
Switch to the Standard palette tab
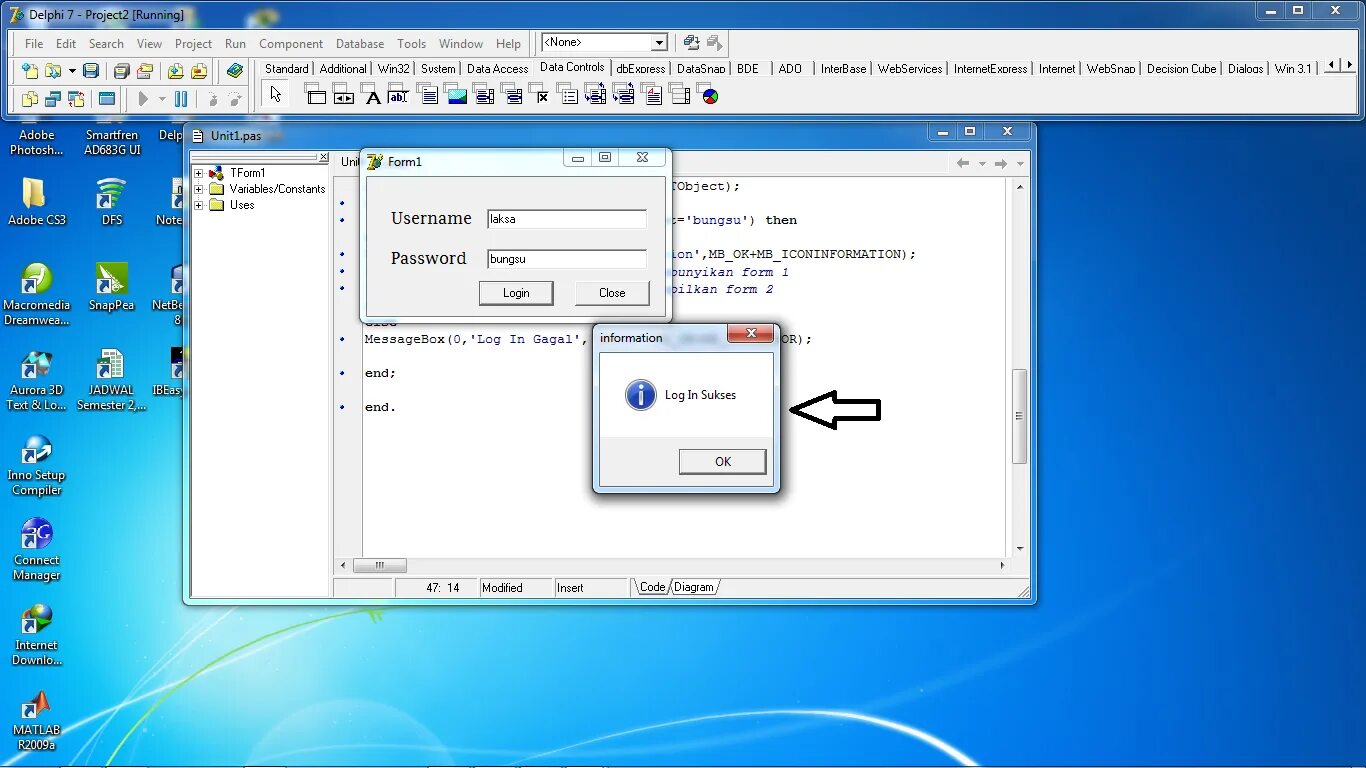(x=287, y=68)
